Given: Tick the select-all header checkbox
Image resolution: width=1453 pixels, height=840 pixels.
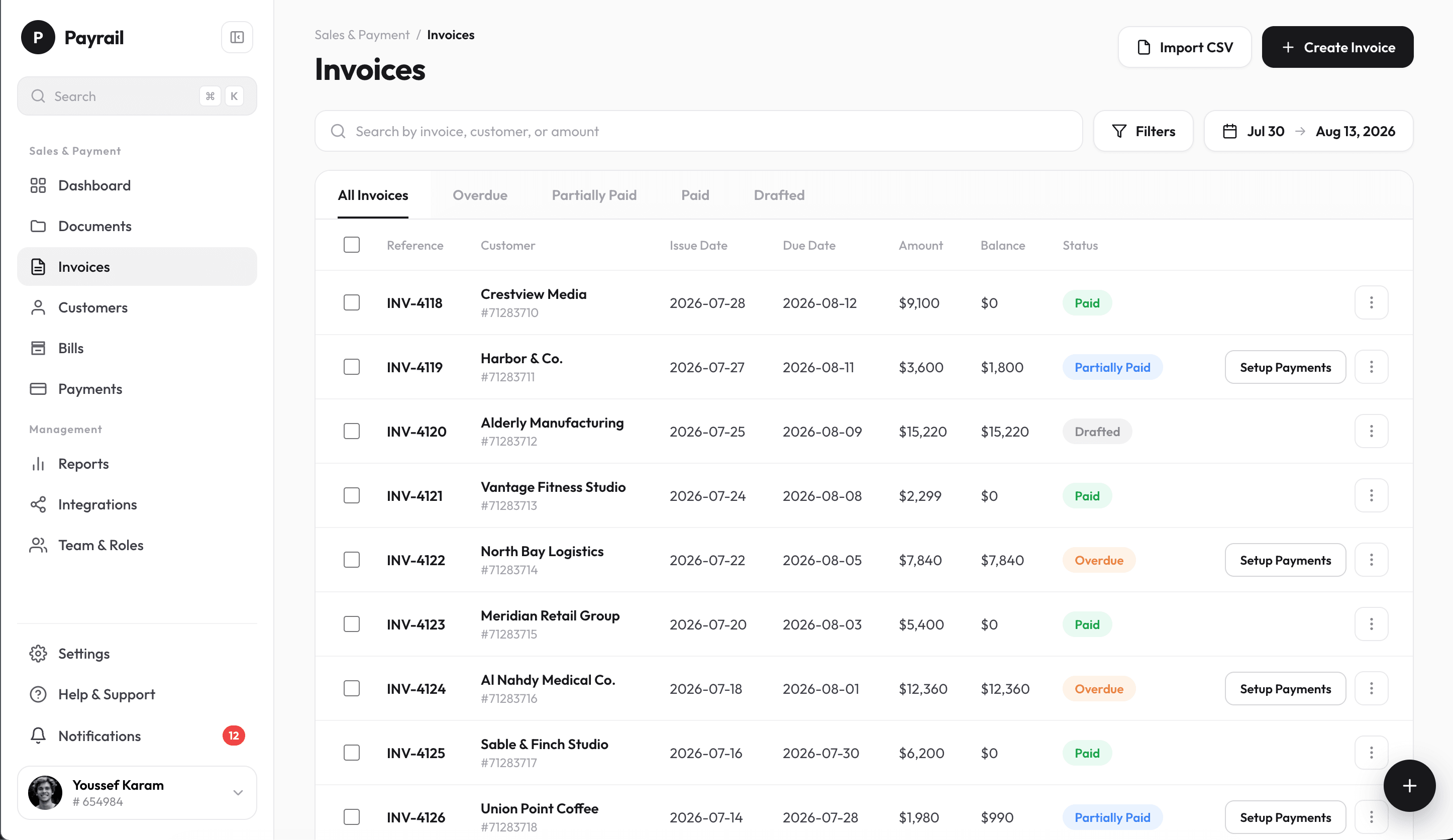Looking at the screenshot, I should pos(352,245).
